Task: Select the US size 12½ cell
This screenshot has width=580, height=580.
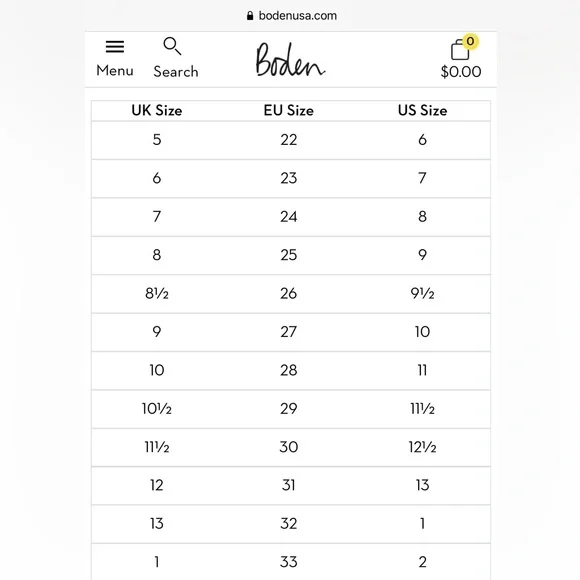Action: (x=422, y=447)
